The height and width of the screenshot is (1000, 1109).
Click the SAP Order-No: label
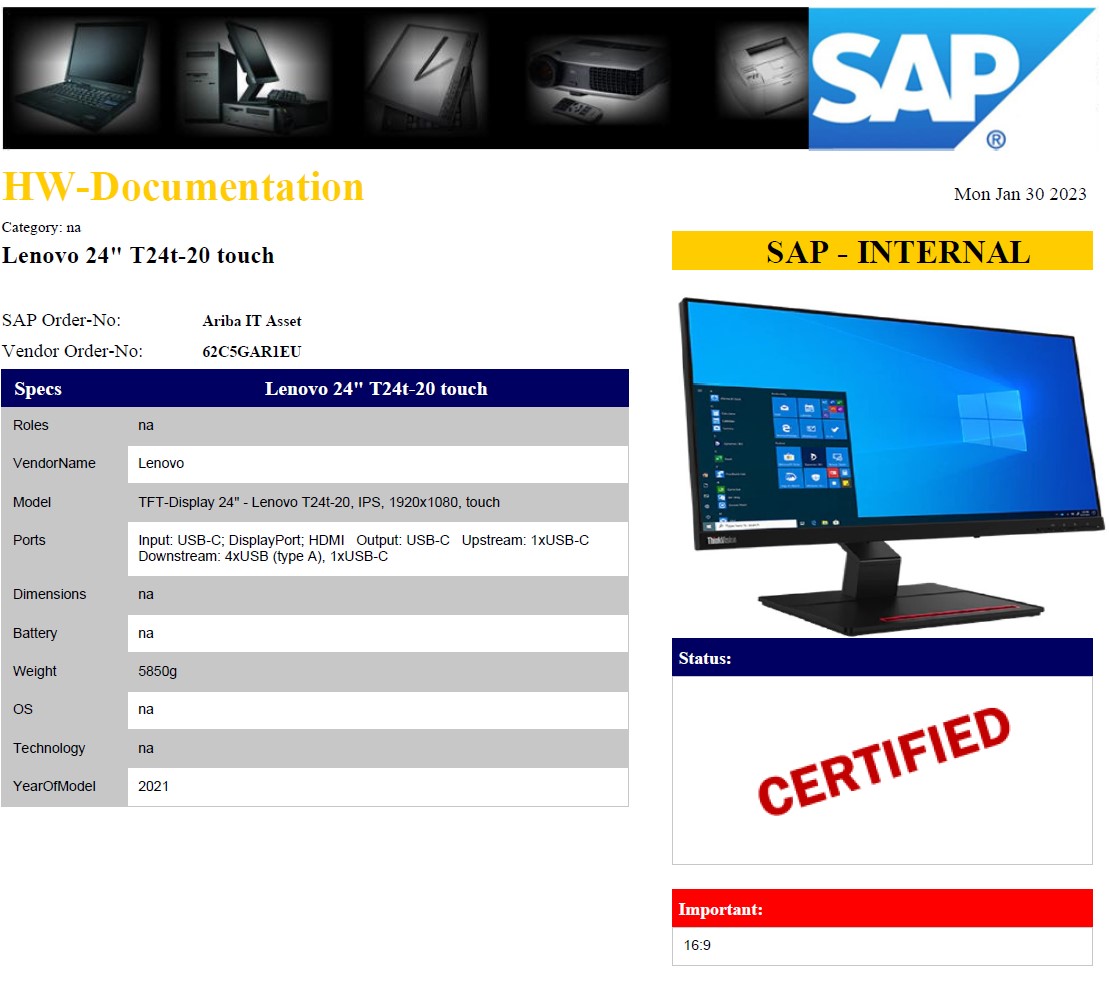tap(62, 320)
